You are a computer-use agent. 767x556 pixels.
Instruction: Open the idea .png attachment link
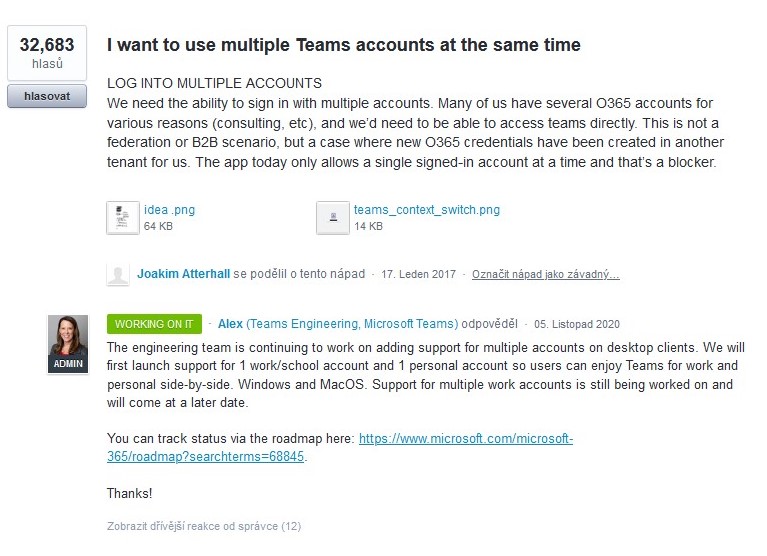(x=169, y=210)
